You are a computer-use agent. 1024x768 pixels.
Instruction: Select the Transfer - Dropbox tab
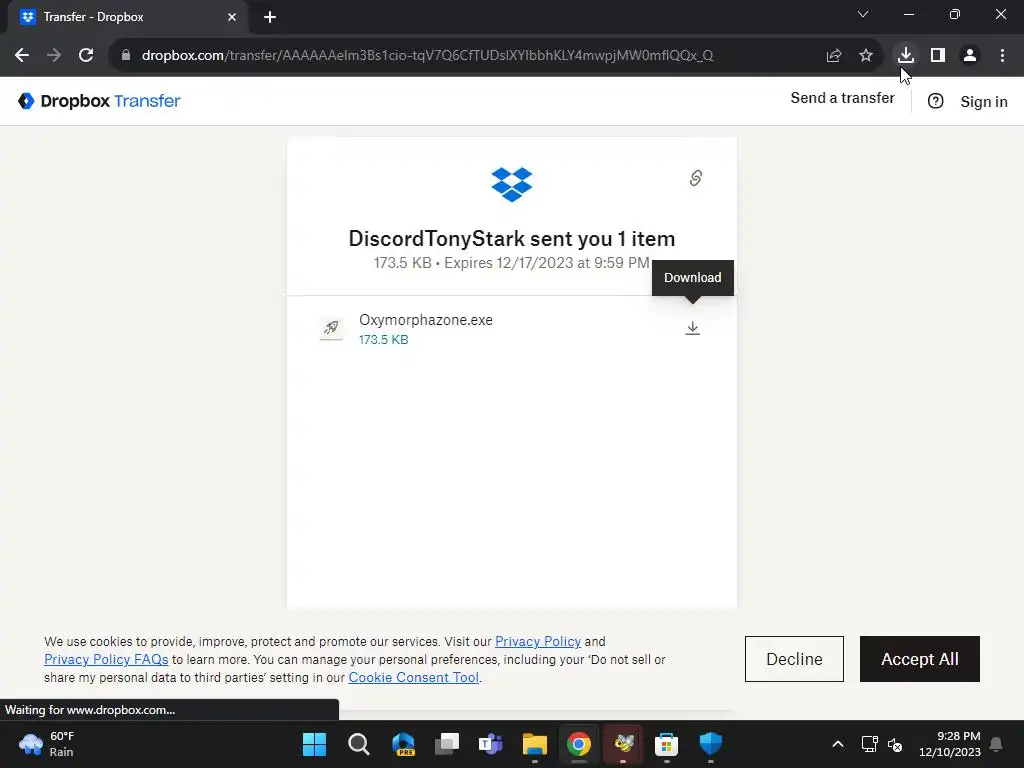pos(127,17)
